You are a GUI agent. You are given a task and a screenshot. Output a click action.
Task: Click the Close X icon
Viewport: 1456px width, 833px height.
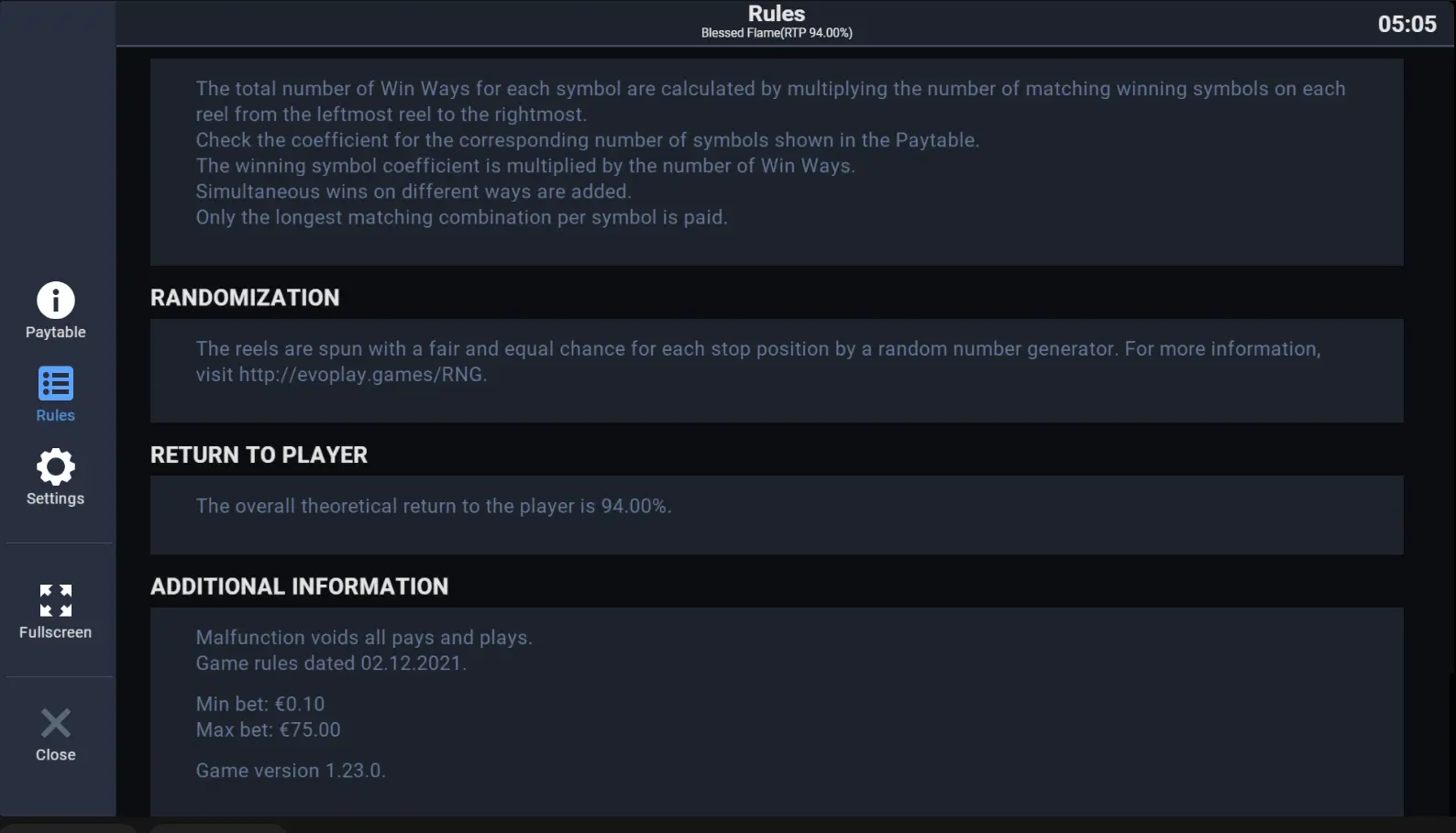[x=56, y=723]
